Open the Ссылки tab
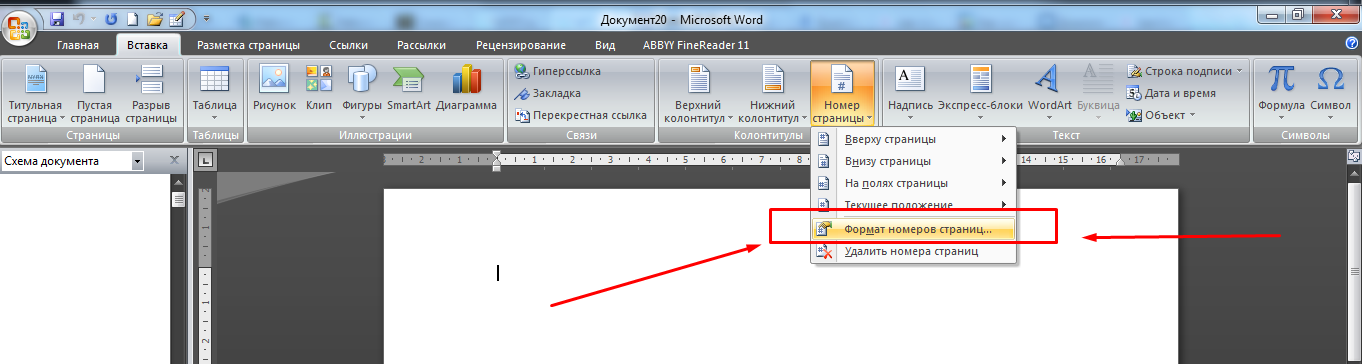 (348, 45)
